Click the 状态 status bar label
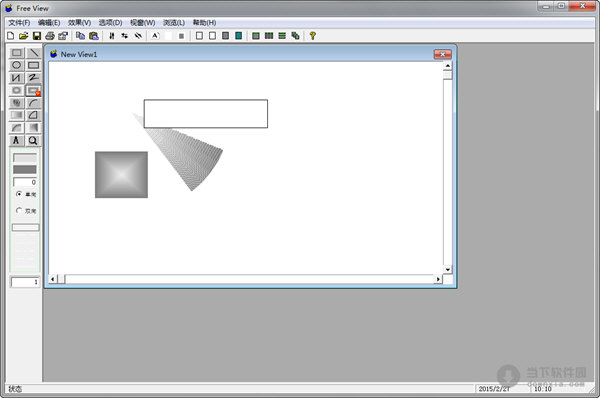Screen dimensions: 600x398 click(x=15, y=389)
